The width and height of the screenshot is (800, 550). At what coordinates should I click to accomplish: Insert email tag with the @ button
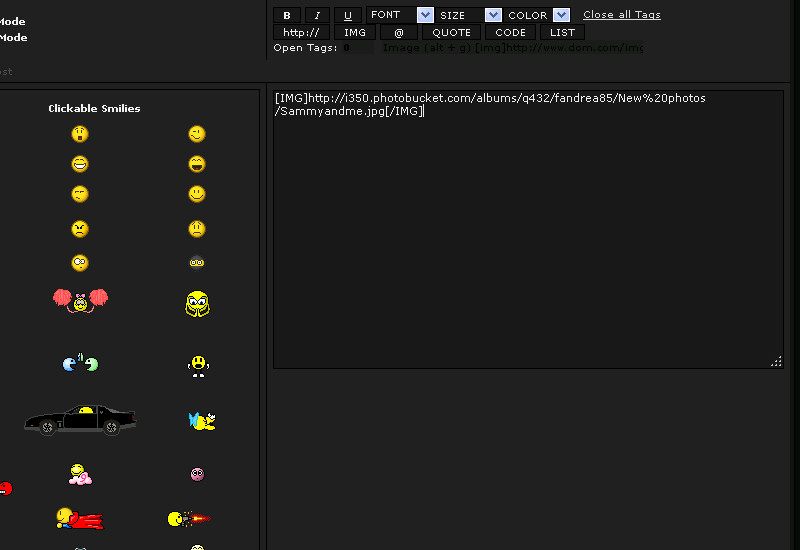398,32
